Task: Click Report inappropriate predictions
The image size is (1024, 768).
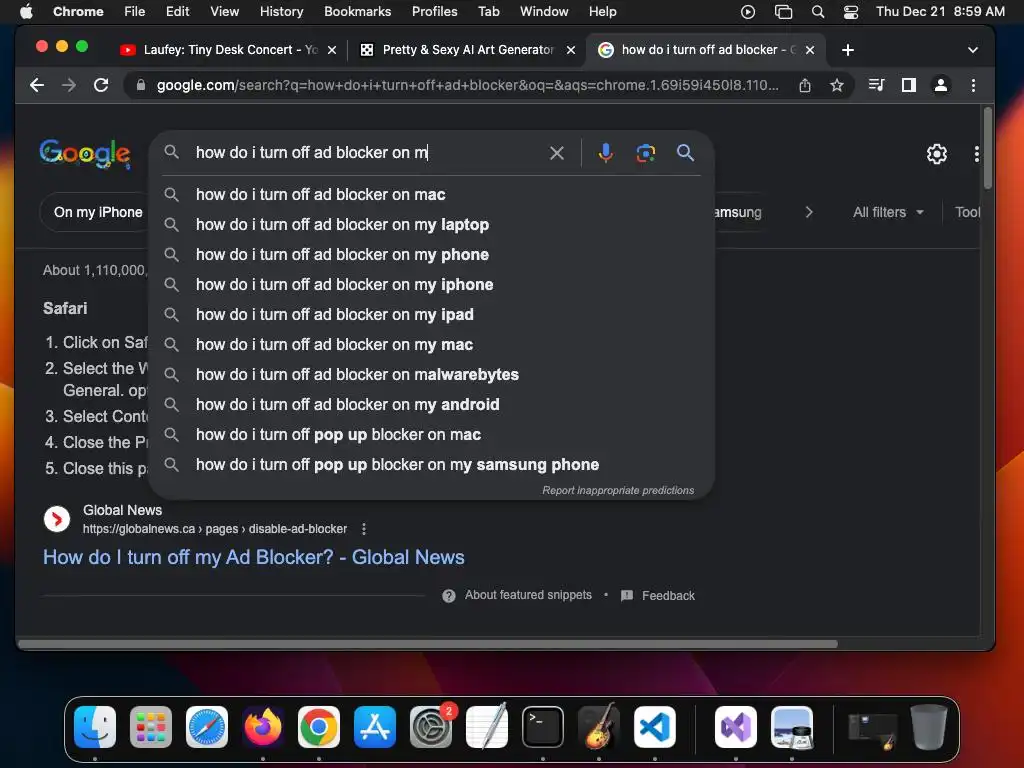Action: coord(618,490)
